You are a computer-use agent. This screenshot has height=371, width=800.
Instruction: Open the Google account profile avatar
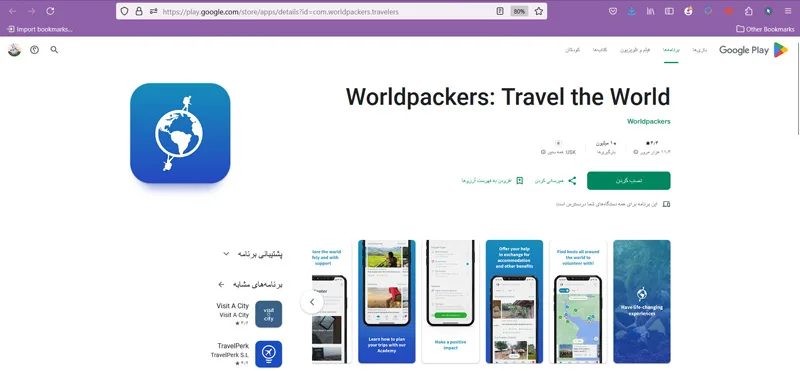[x=14, y=50]
